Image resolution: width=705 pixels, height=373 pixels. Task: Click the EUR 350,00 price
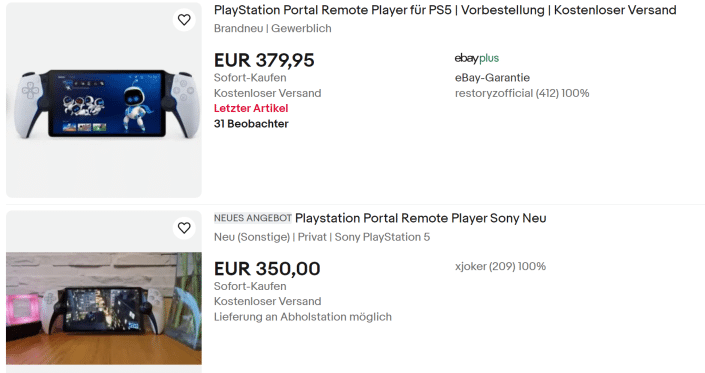267,269
